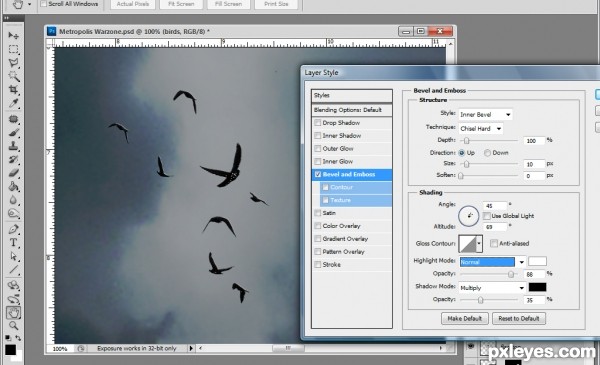Screen dimensions: 600x365
Task: Select the Move tool
Action: click(x=13, y=36)
